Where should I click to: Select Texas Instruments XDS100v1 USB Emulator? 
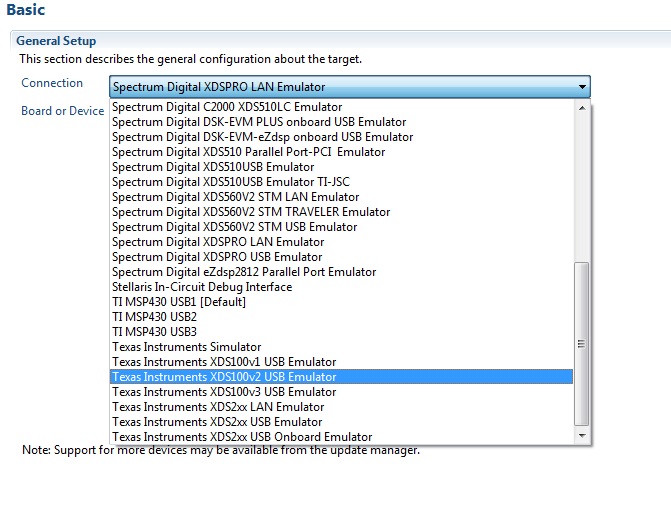pyautogui.click(x=341, y=362)
